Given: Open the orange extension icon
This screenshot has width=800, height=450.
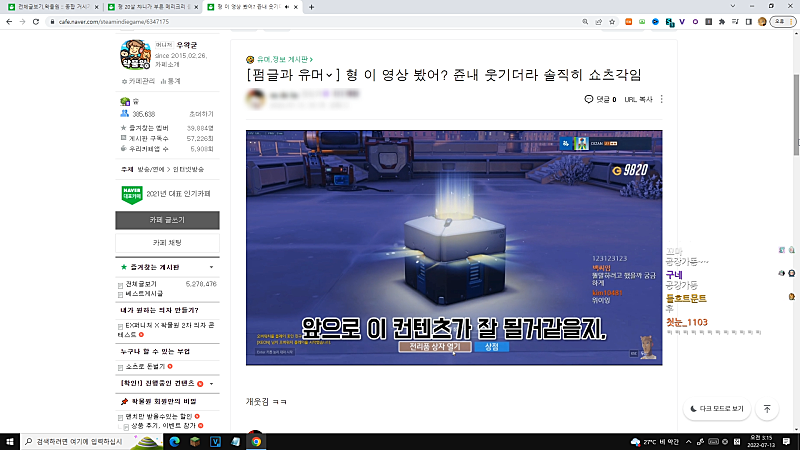Looking at the screenshot, I should tap(629, 22).
